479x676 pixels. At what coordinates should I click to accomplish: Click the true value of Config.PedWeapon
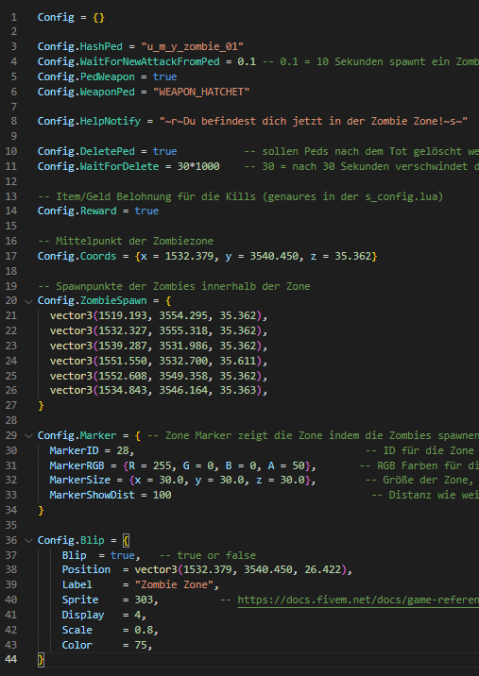(x=165, y=77)
